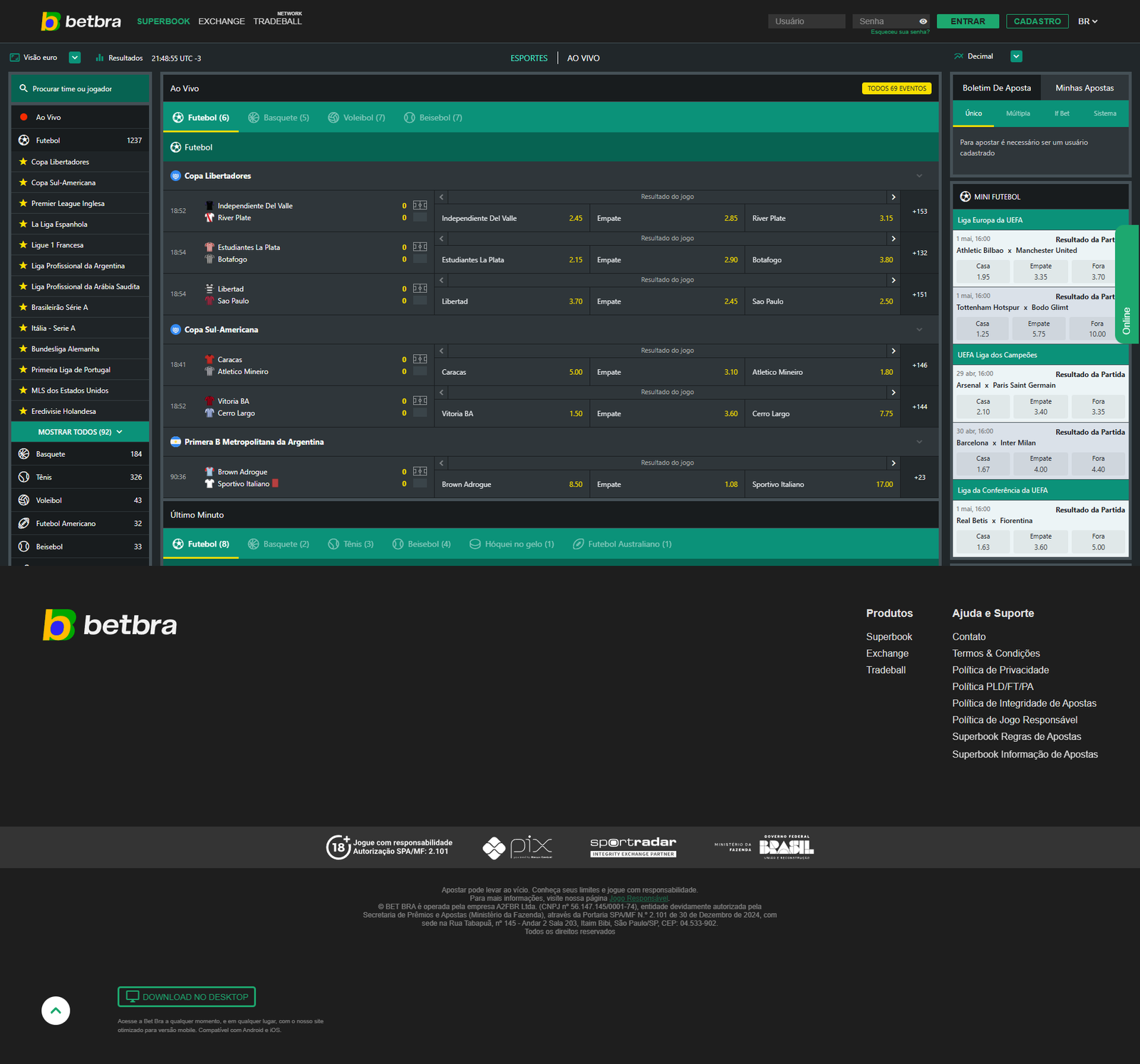Click the 18+ responsible gaming icon
This screenshot has height=1064, width=1140.
tap(338, 847)
